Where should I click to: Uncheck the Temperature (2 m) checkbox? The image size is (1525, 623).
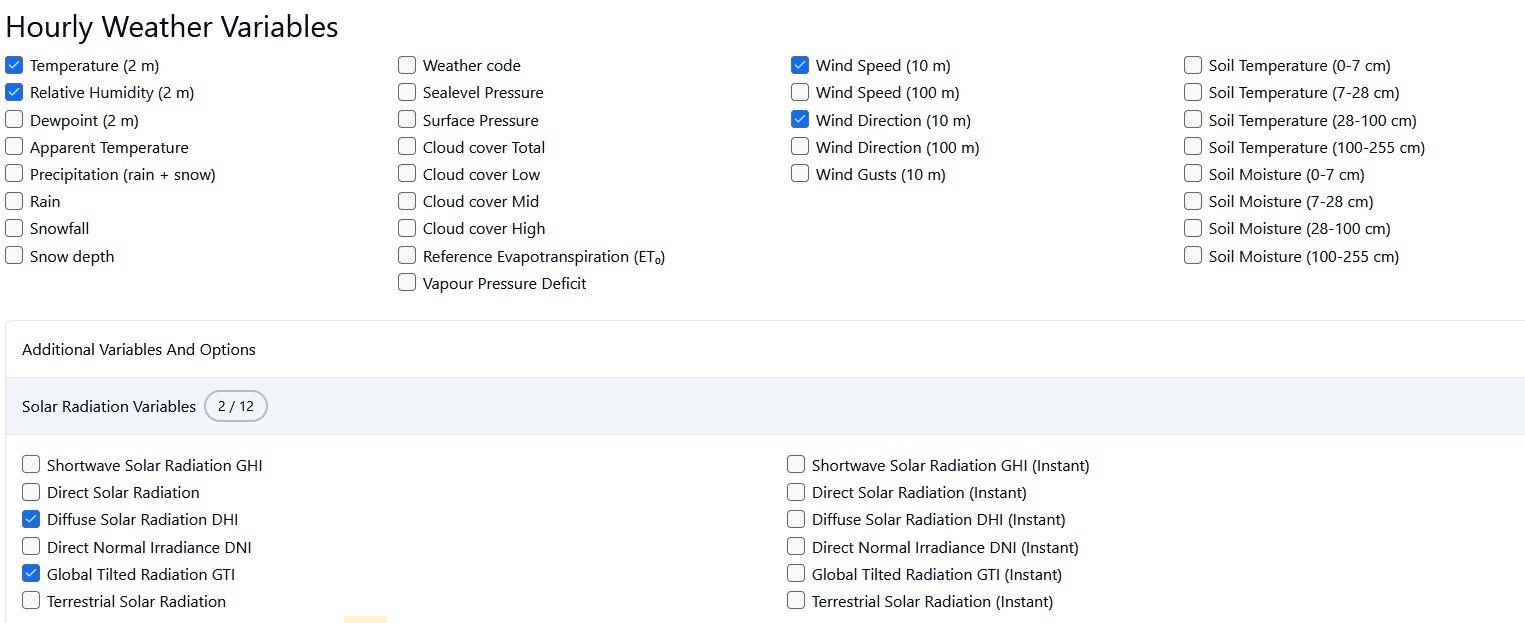tap(14, 66)
